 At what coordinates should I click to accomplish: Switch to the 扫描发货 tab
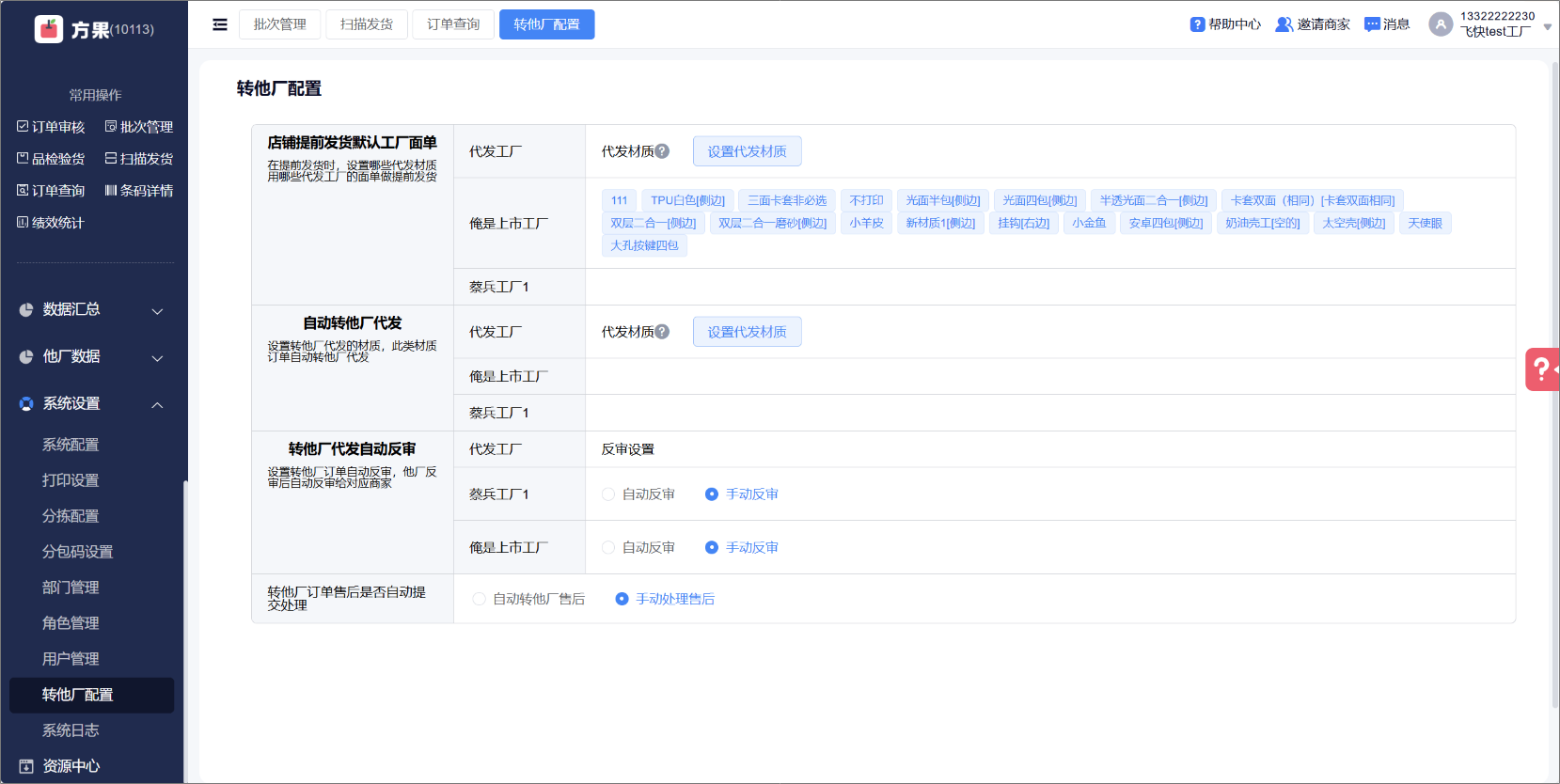click(367, 24)
